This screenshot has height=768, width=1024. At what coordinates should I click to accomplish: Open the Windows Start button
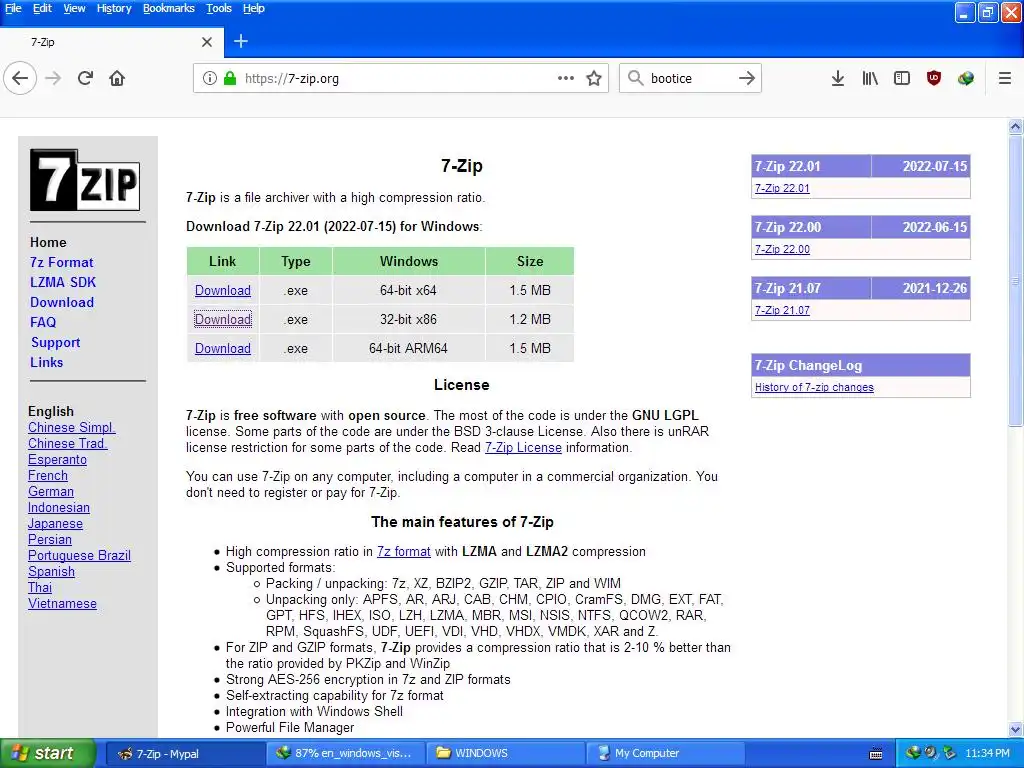48,753
